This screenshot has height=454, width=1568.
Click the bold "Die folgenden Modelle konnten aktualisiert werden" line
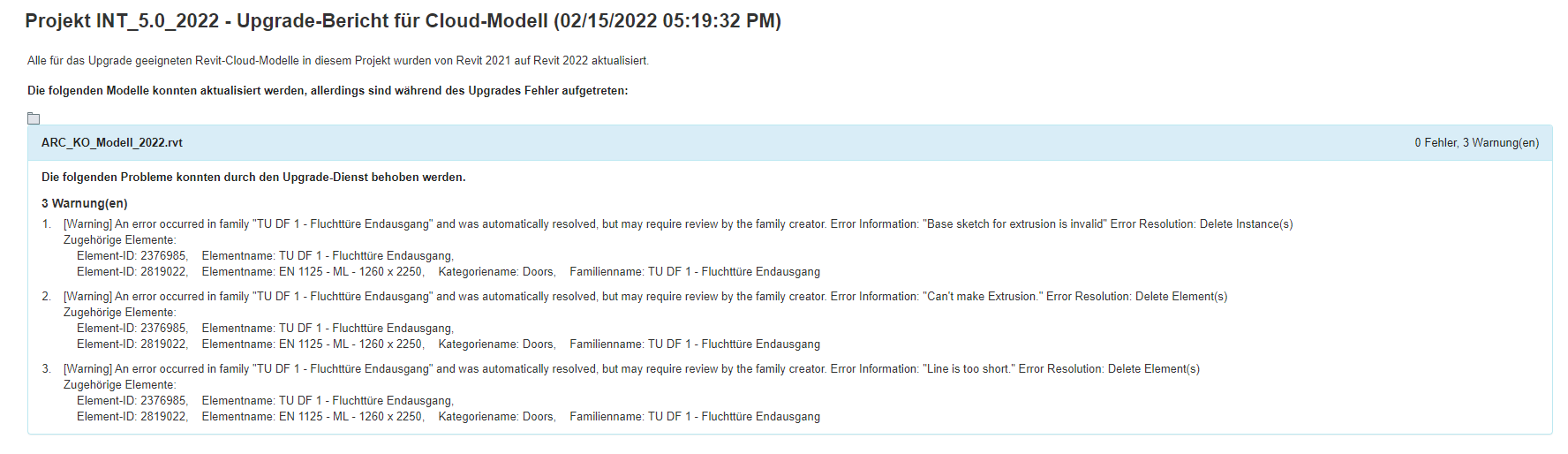coord(328,91)
